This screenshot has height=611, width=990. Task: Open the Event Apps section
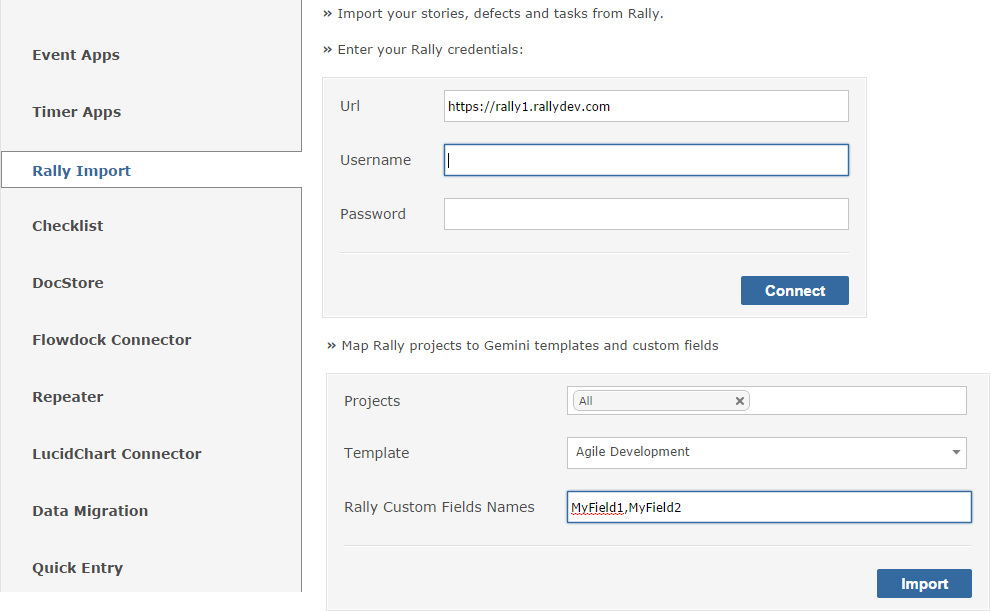tap(76, 55)
